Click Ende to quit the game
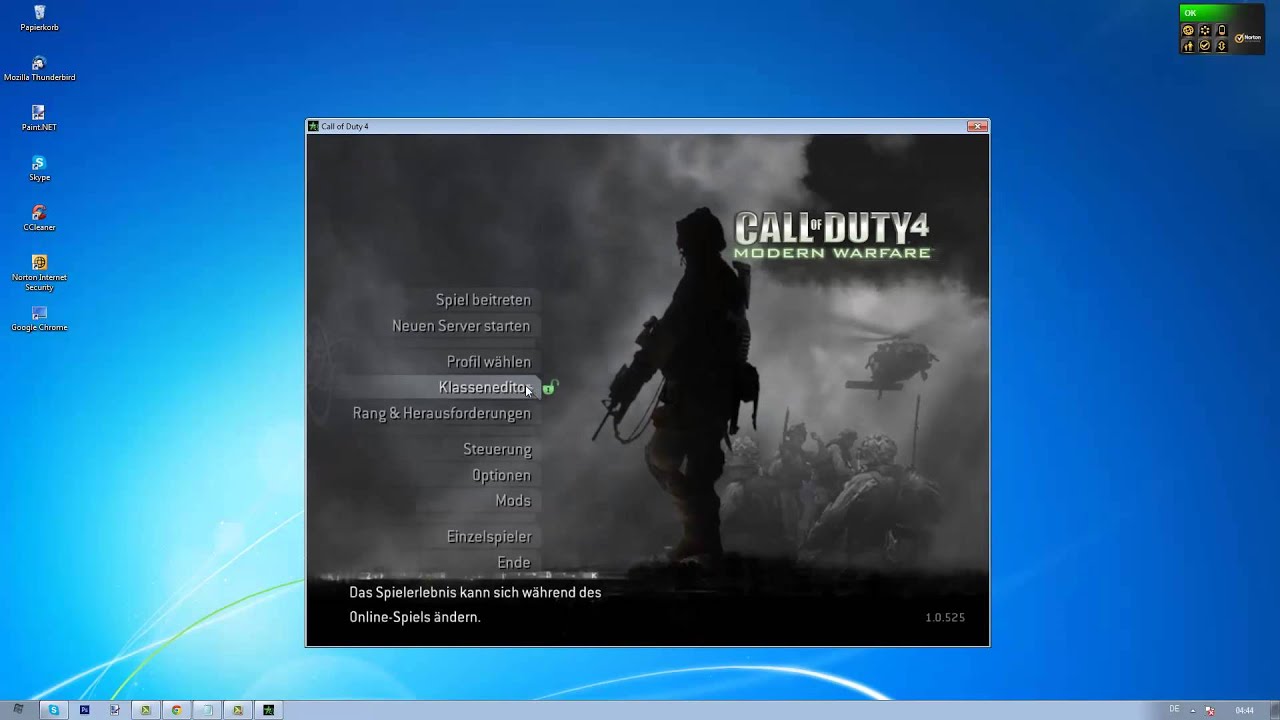This screenshot has width=1280, height=720. (514, 563)
